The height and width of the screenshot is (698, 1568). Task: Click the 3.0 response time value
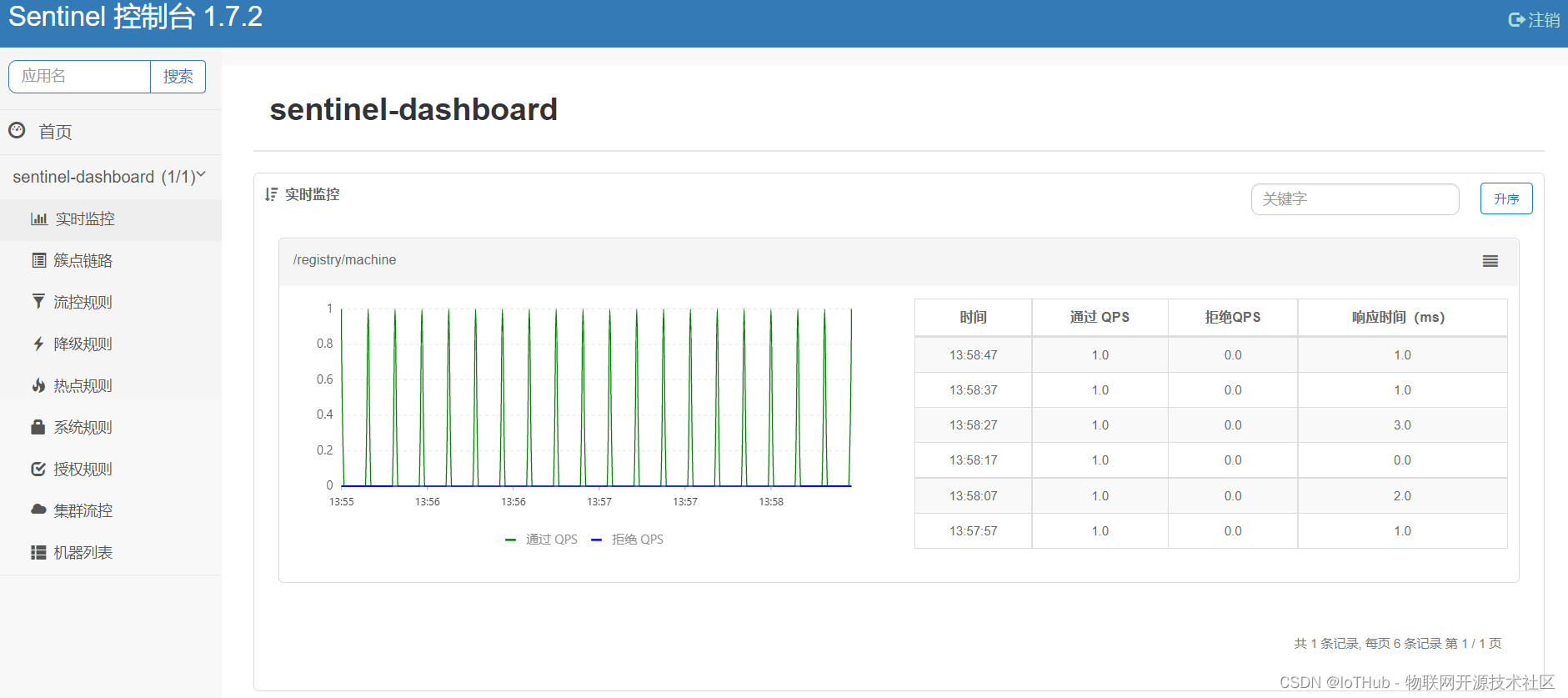1402,425
